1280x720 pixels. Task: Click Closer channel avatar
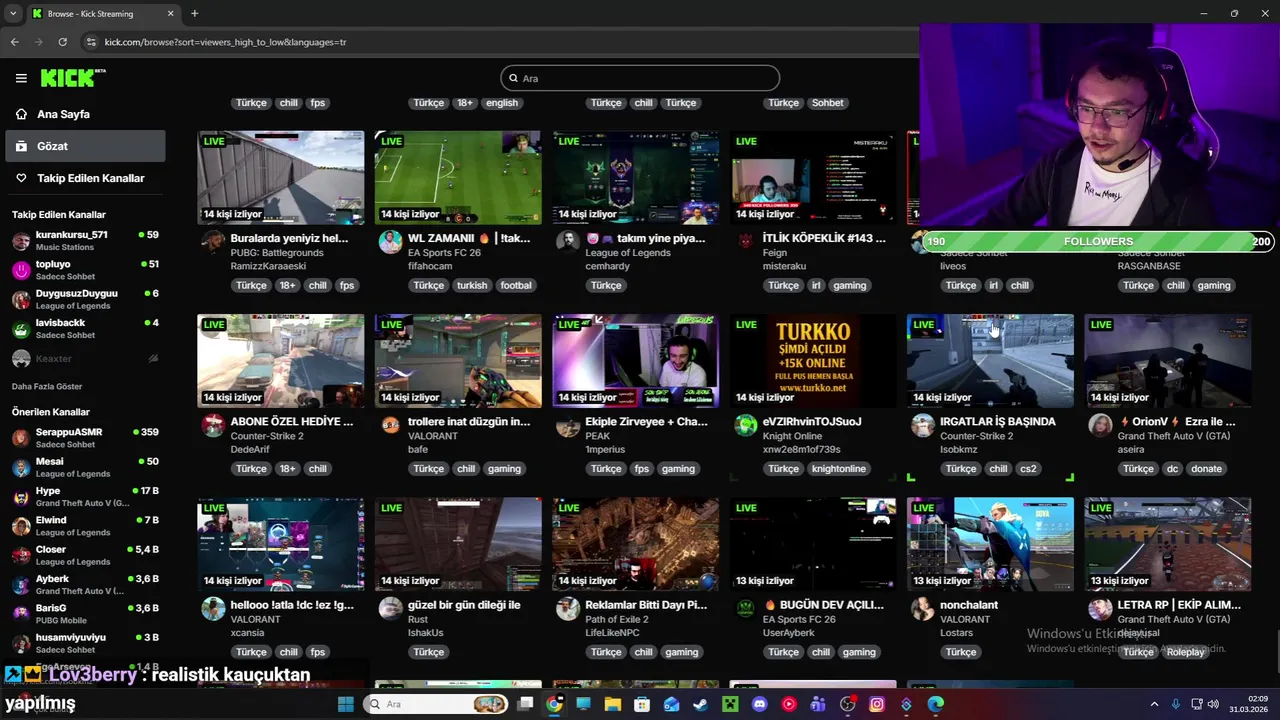point(21,555)
